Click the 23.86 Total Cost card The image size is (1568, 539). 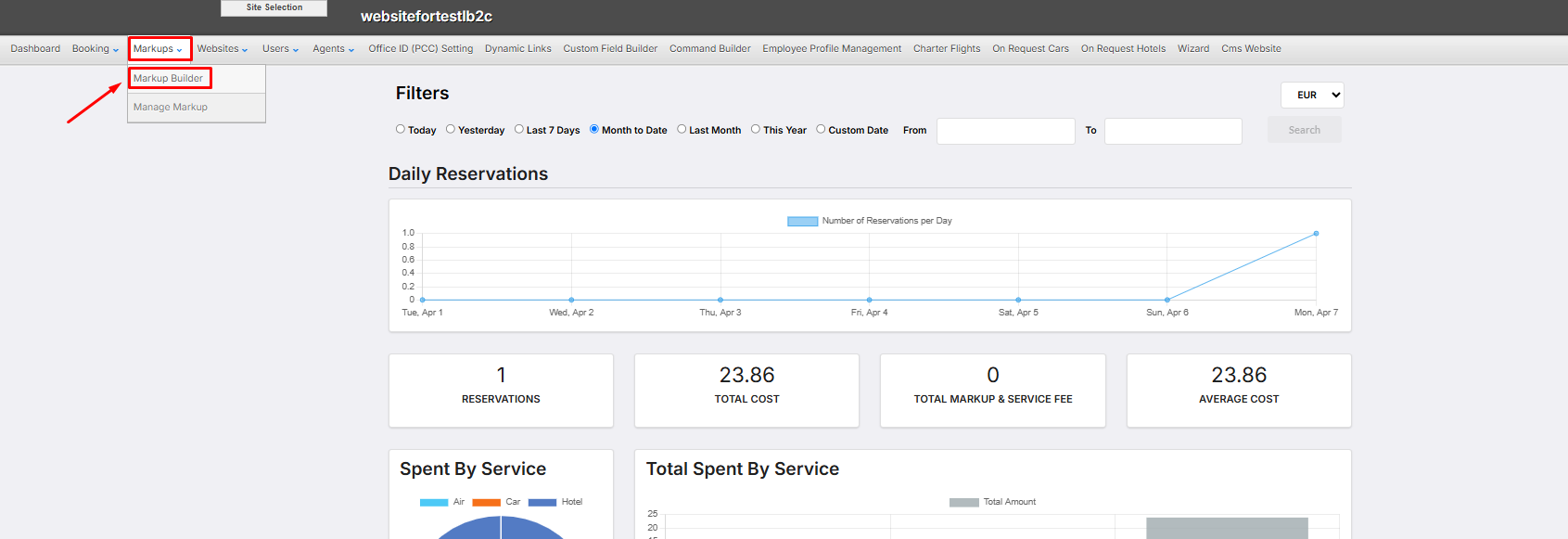(x=746, y=391)
